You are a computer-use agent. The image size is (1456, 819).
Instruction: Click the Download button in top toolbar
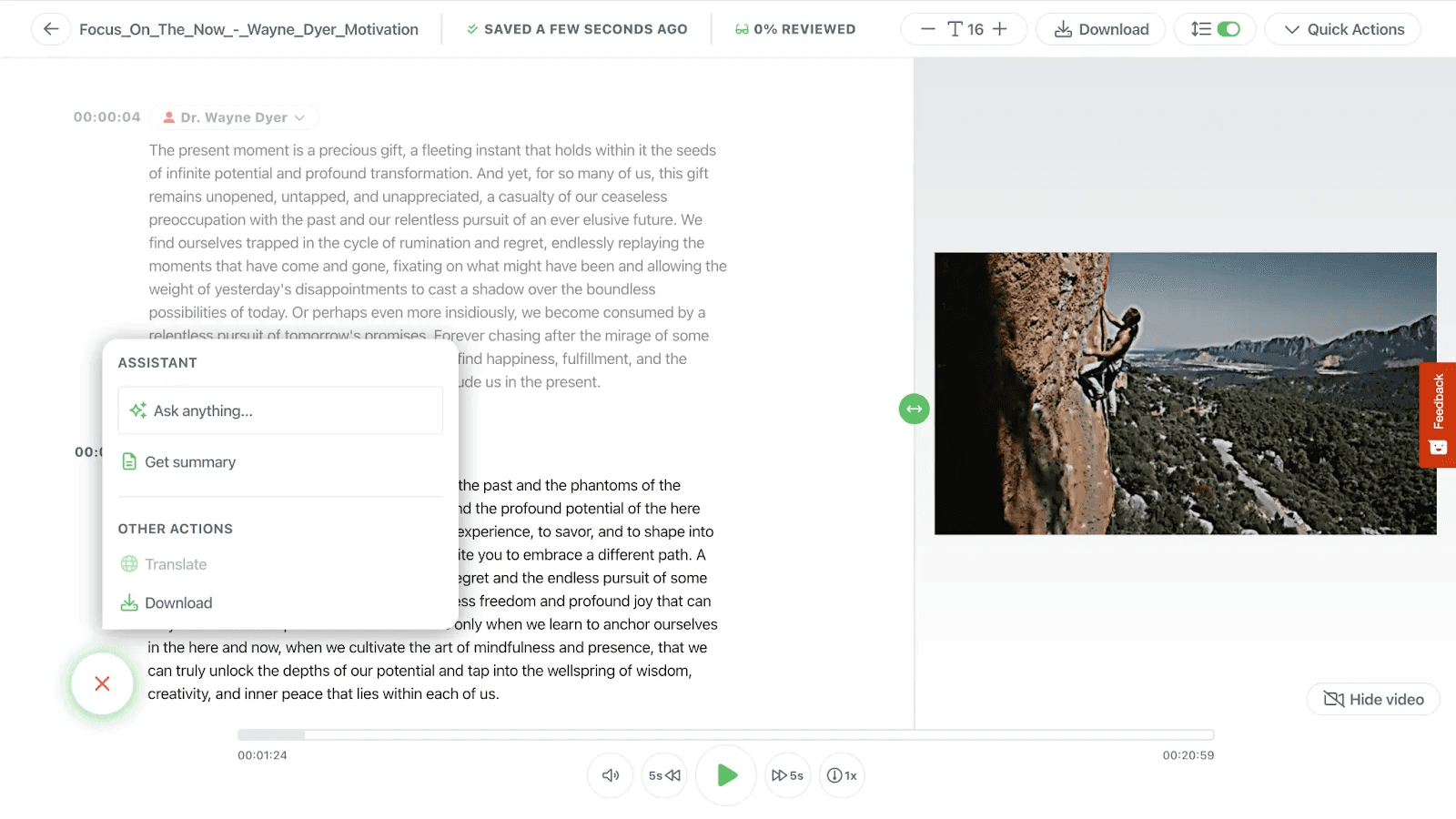coord(1100,29)
